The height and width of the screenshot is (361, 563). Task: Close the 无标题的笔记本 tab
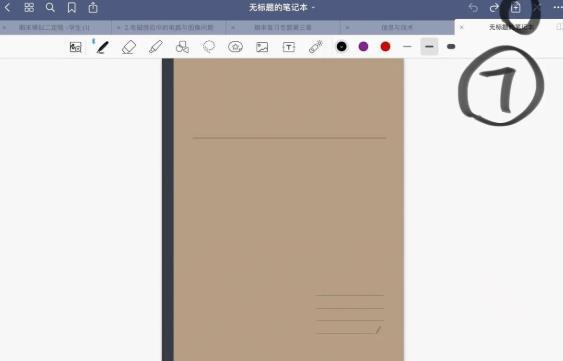(x=462, y=27)
